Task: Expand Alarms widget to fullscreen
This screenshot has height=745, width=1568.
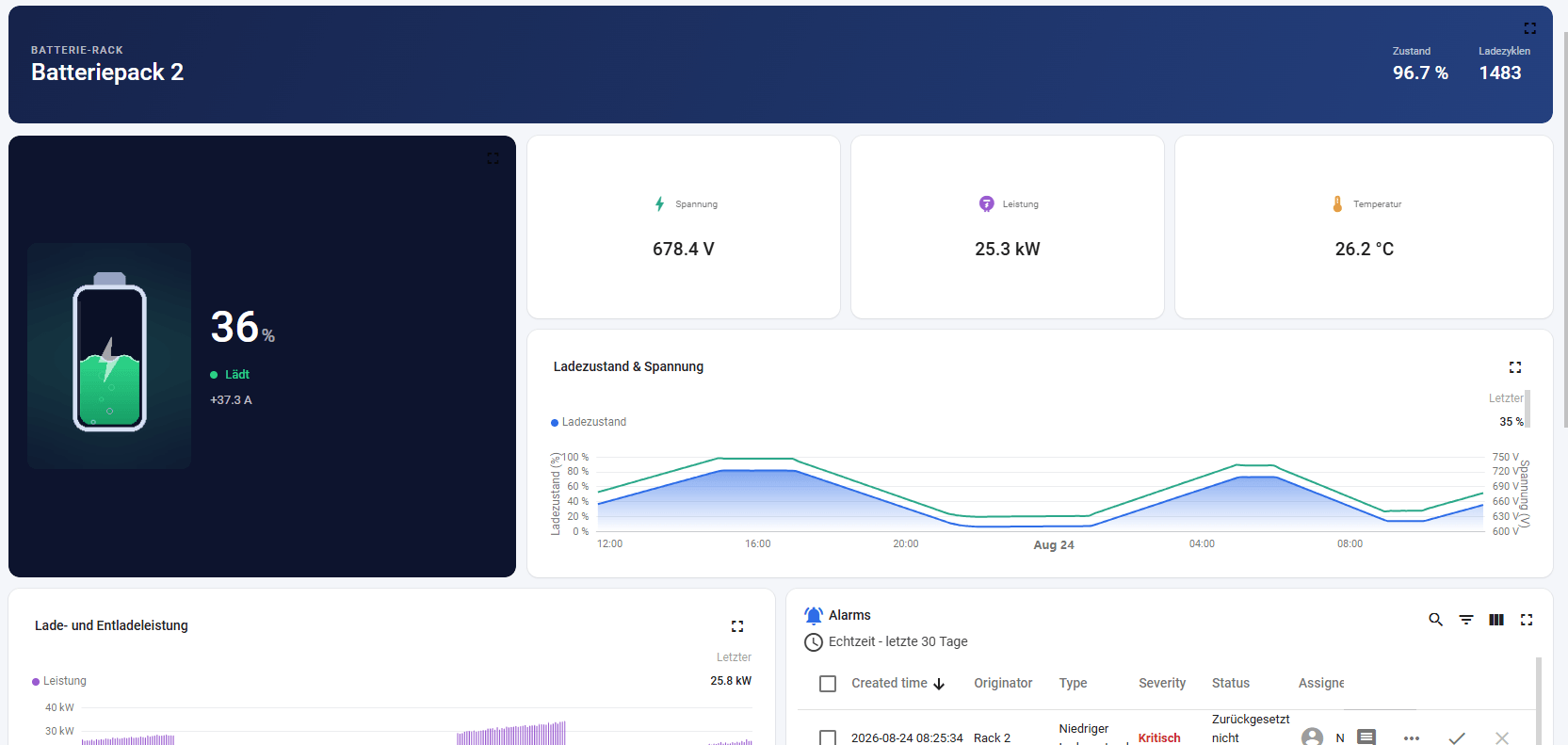Action: point(1527,620)
